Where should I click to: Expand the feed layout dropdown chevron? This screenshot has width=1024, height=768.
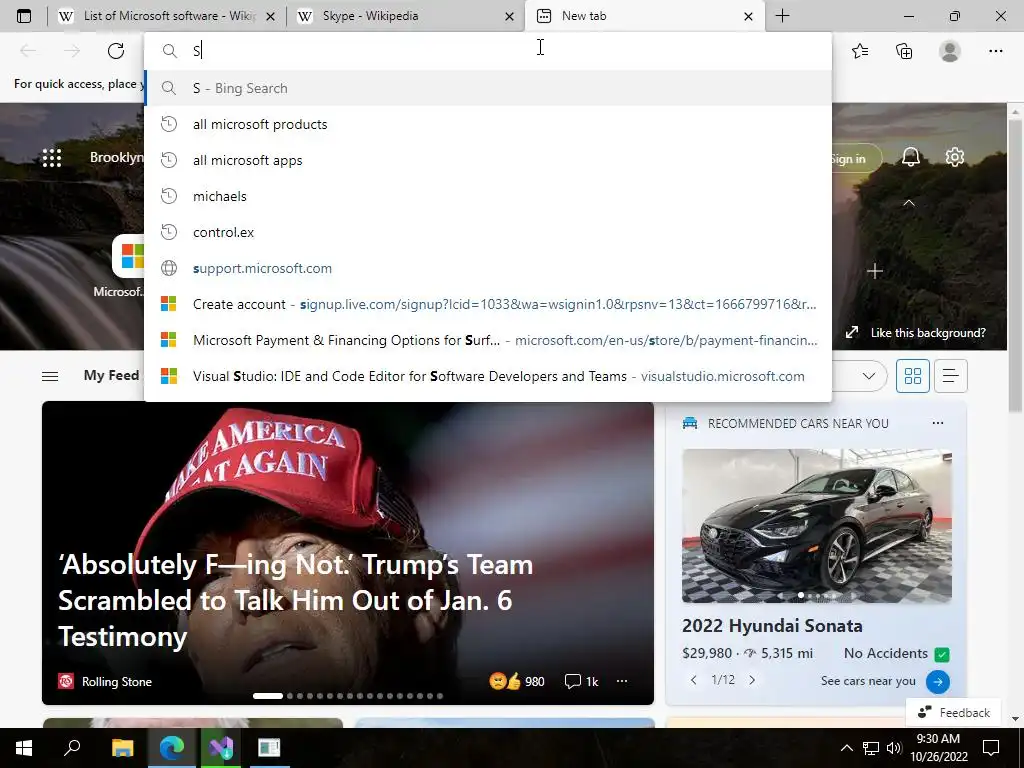pos(869,376)
